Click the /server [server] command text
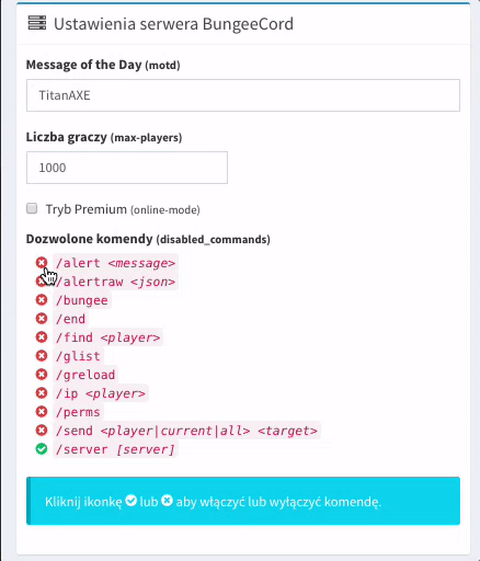 (115, 449)
